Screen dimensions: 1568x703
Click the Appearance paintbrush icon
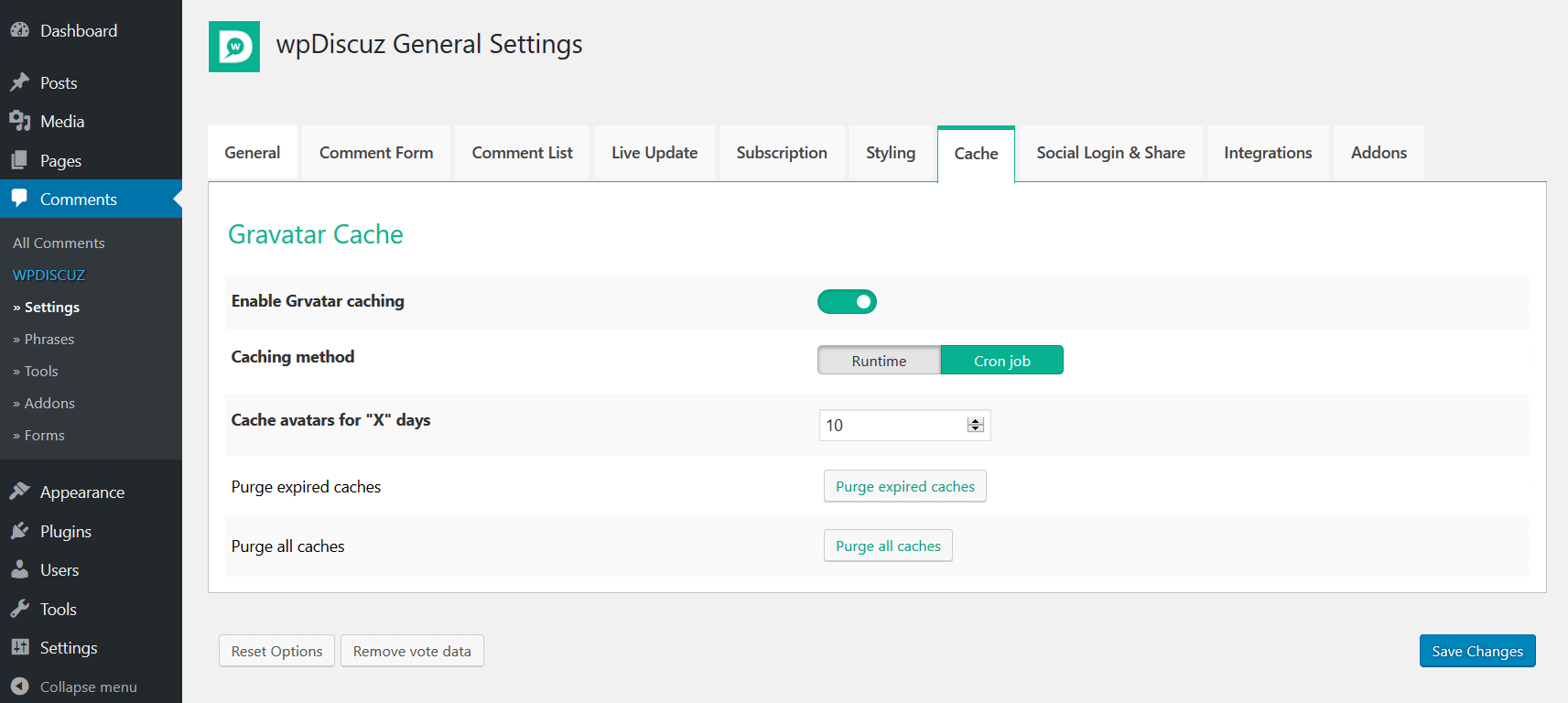tap(19, 492)
